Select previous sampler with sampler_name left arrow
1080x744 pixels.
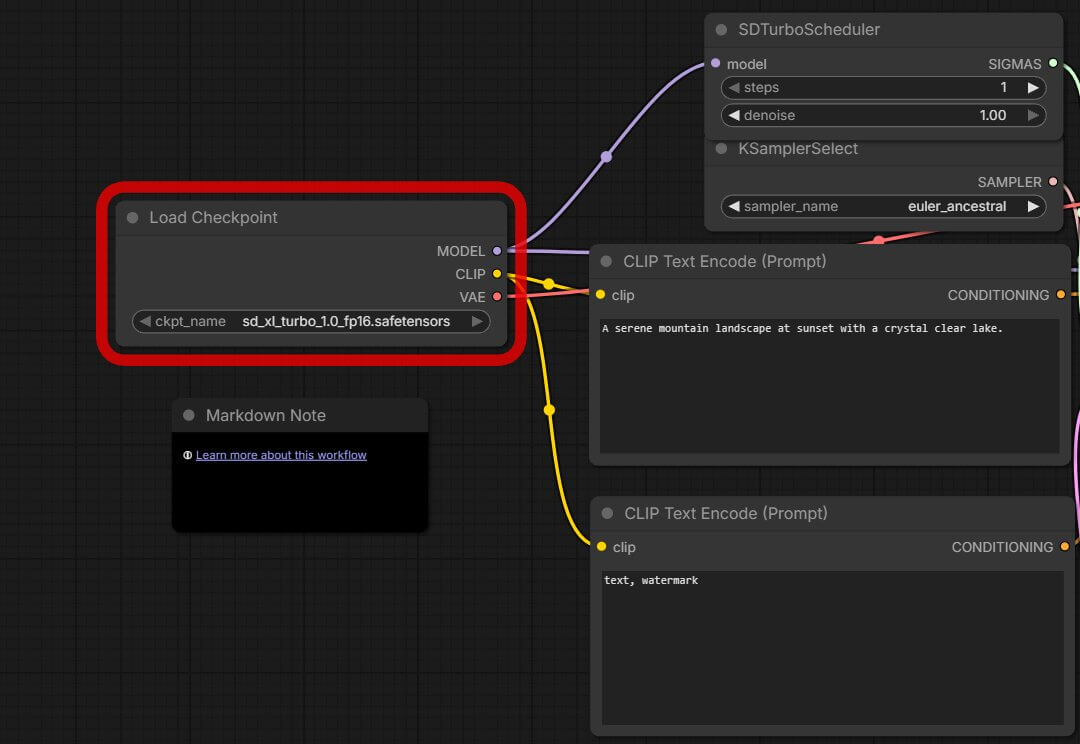734,207
